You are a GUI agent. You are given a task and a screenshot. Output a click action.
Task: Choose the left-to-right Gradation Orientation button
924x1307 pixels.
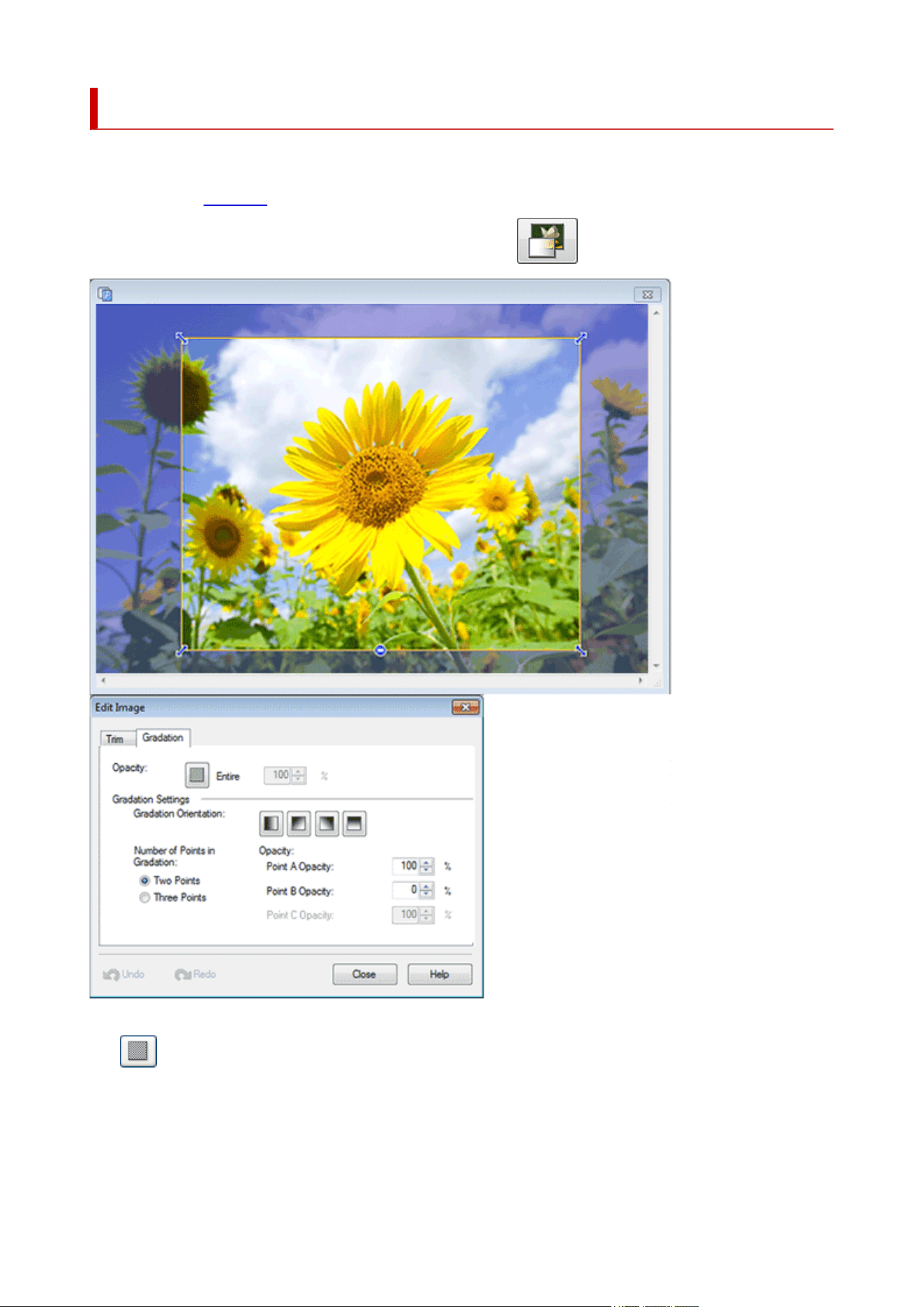click(x=271, y=824)
